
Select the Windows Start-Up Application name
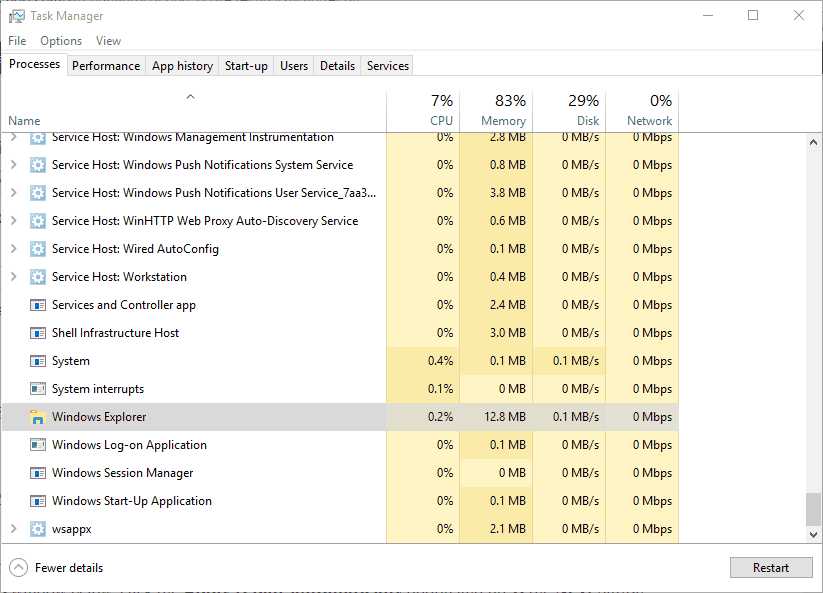pos(132,501)
